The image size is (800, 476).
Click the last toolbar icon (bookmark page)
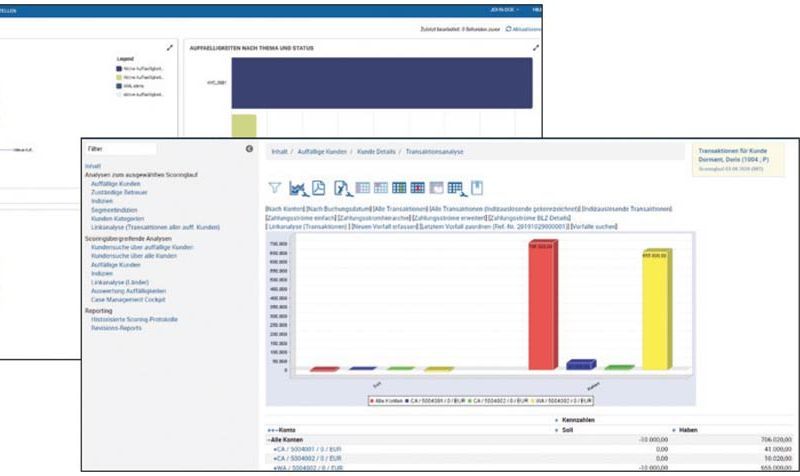pyautogui.click(x=477, y=188)
